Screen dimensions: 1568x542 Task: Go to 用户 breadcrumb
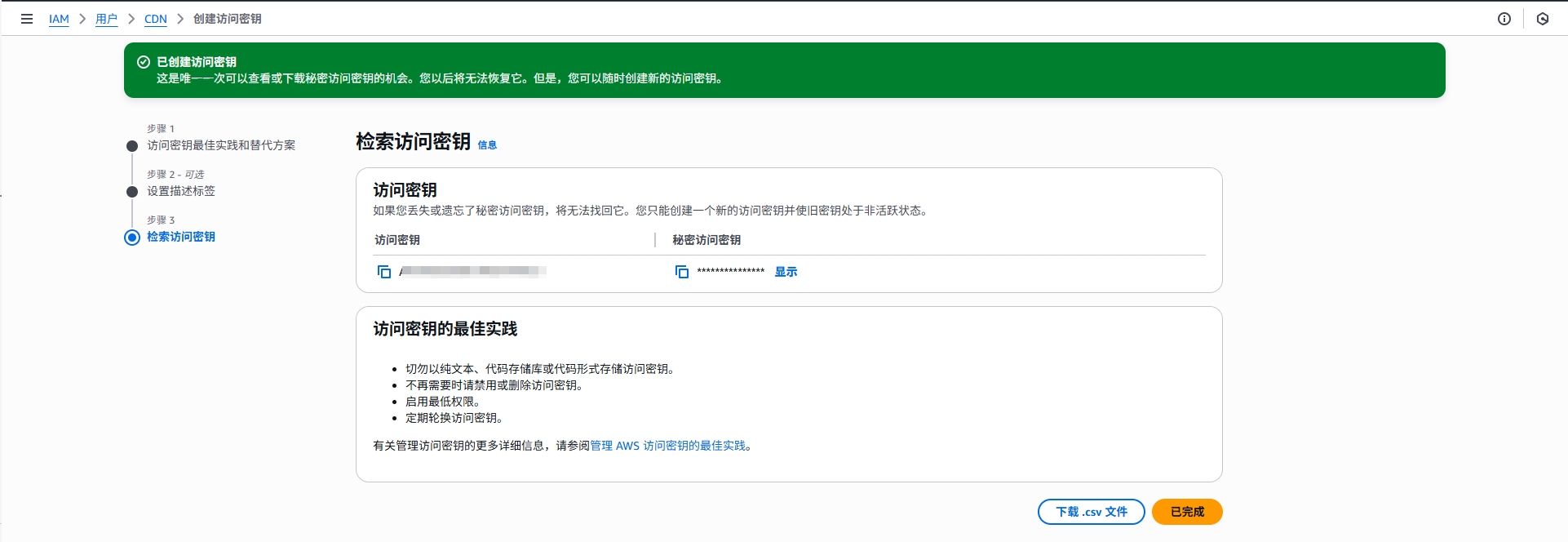tap(106, 19)
